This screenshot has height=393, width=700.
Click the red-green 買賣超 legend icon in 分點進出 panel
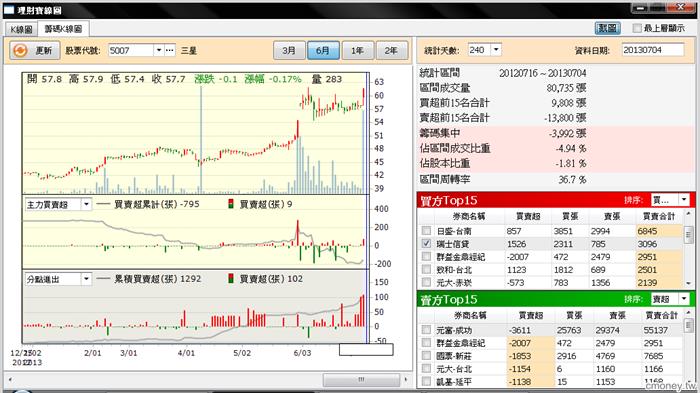click(x=231, y=279)
